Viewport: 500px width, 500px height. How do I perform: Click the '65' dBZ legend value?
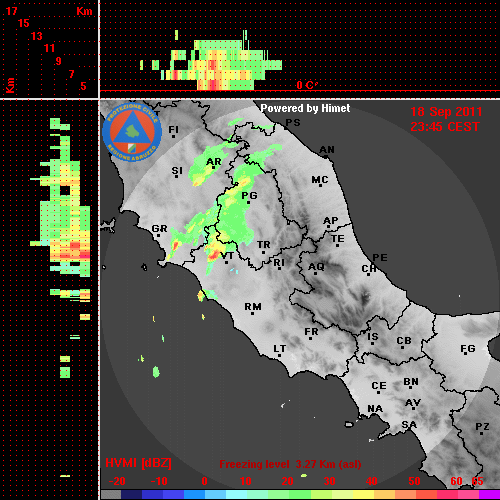click(477, 481)
